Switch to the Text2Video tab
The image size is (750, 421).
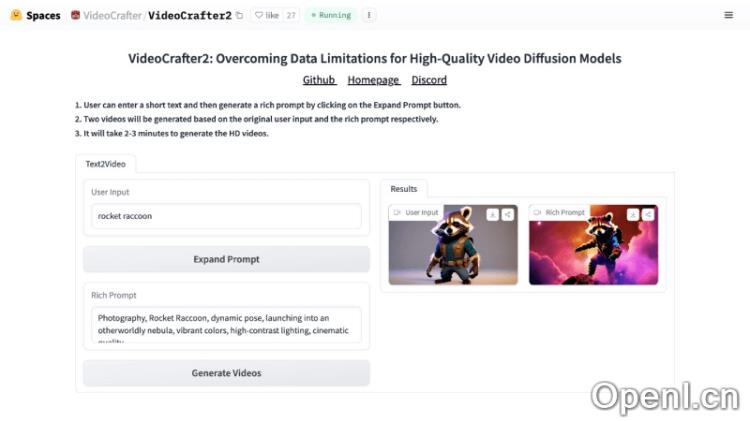[105, 163]
